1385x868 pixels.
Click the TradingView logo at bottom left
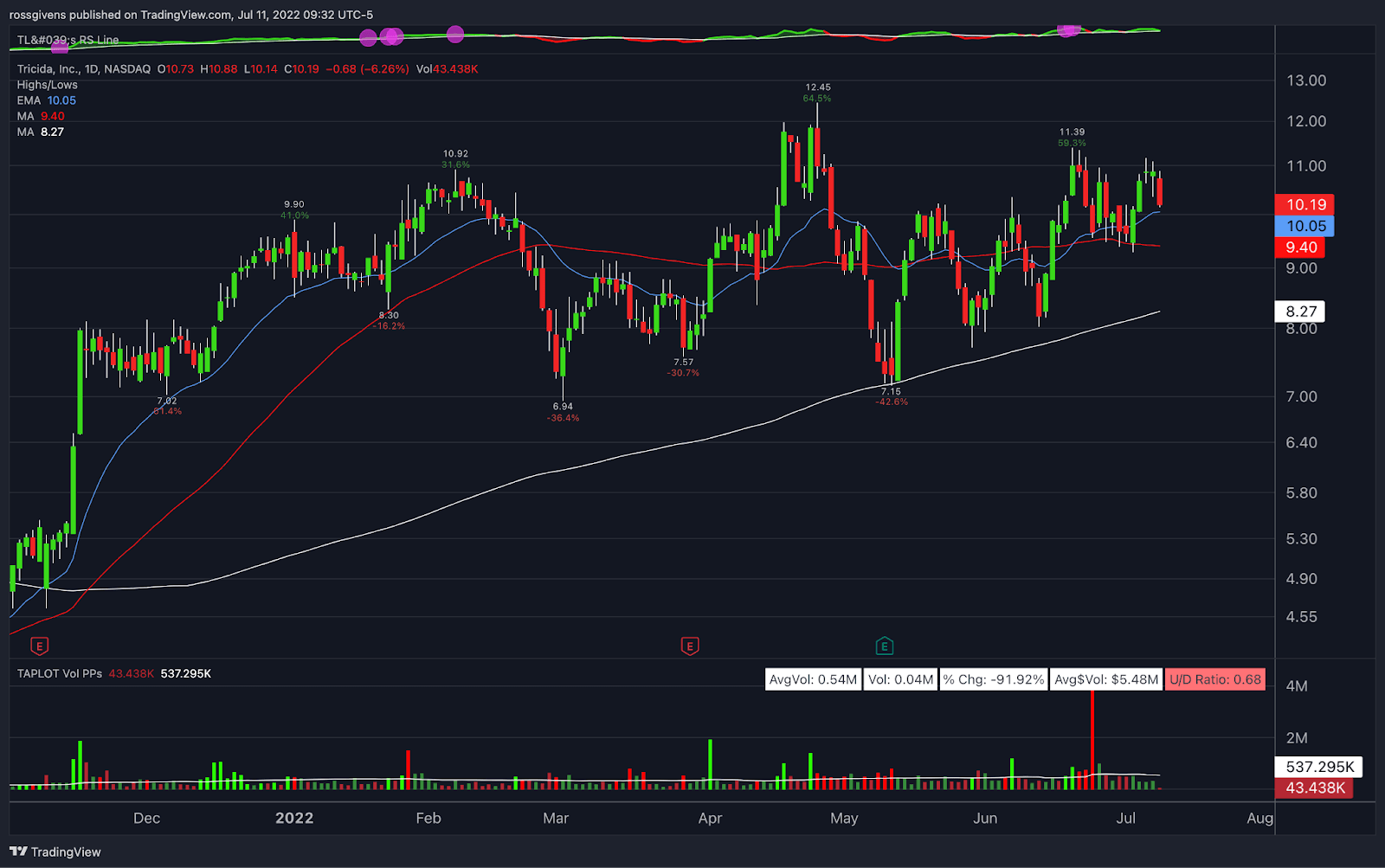click(55, 852)
